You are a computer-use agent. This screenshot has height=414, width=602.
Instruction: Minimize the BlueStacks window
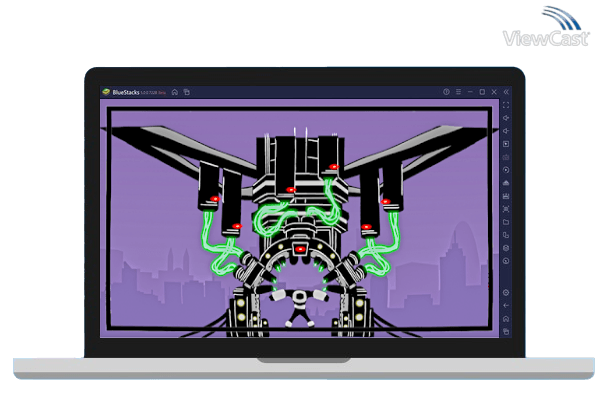(470, 92)
